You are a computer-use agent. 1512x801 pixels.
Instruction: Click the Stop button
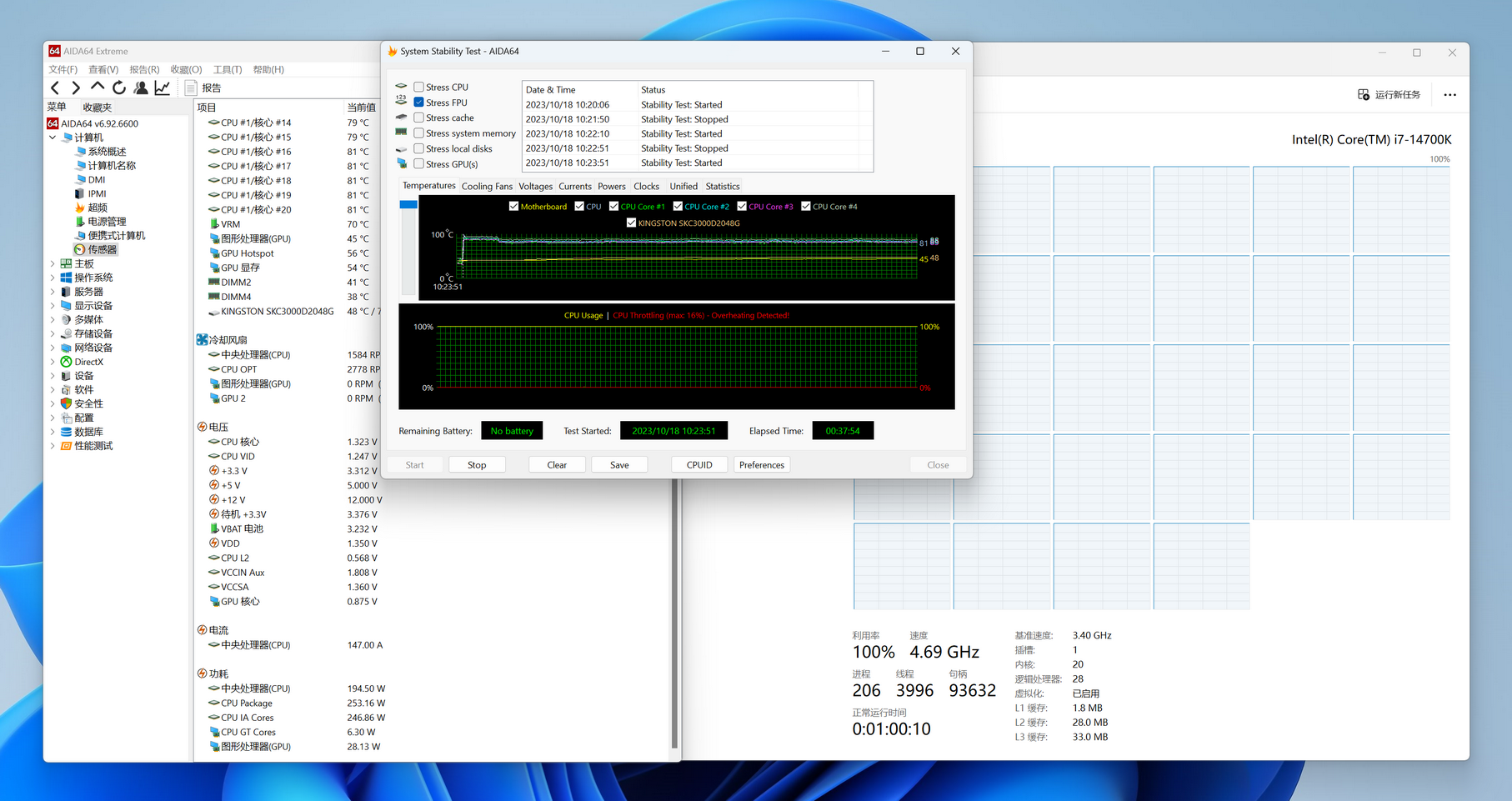[477, 465]
